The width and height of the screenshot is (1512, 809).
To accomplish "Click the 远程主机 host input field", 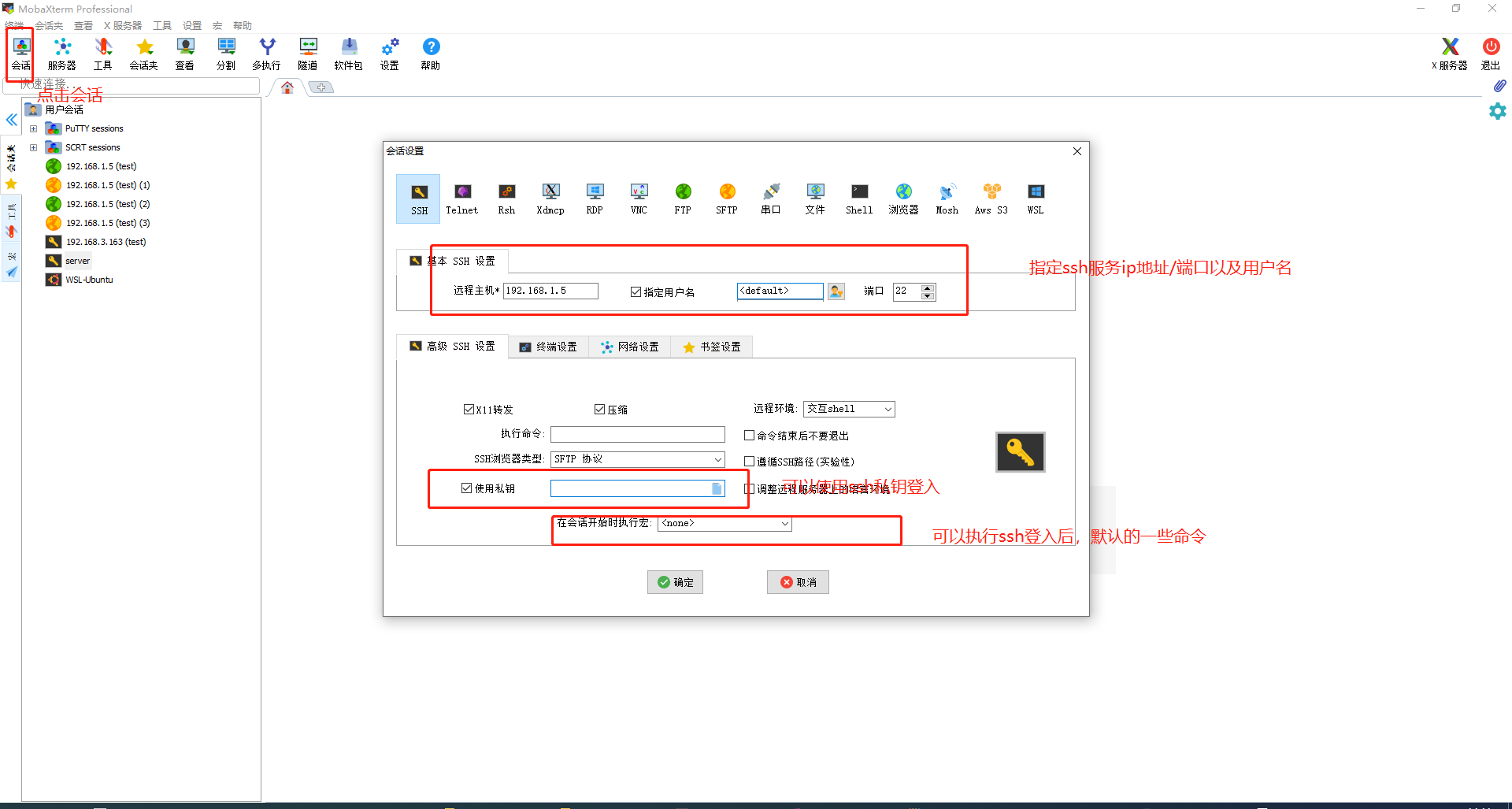I will (x=550, y=291).
